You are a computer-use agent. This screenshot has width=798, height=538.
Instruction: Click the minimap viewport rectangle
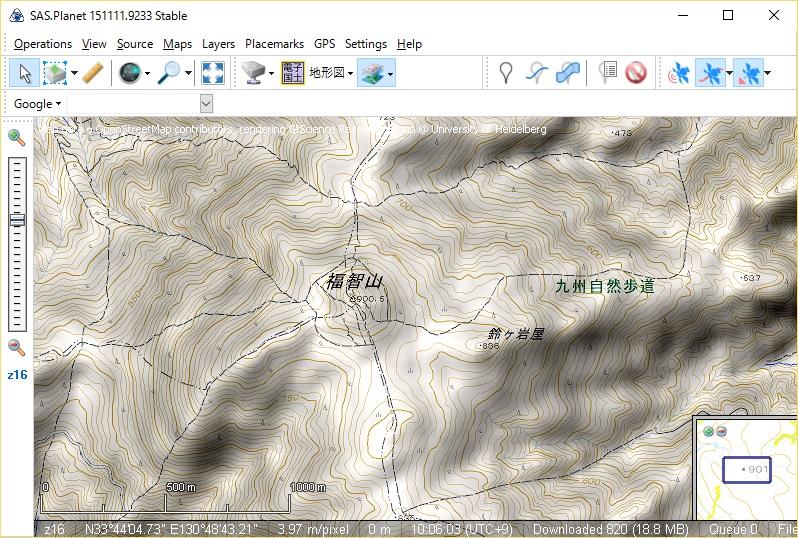pyautogui.click(x=747, y=470)
